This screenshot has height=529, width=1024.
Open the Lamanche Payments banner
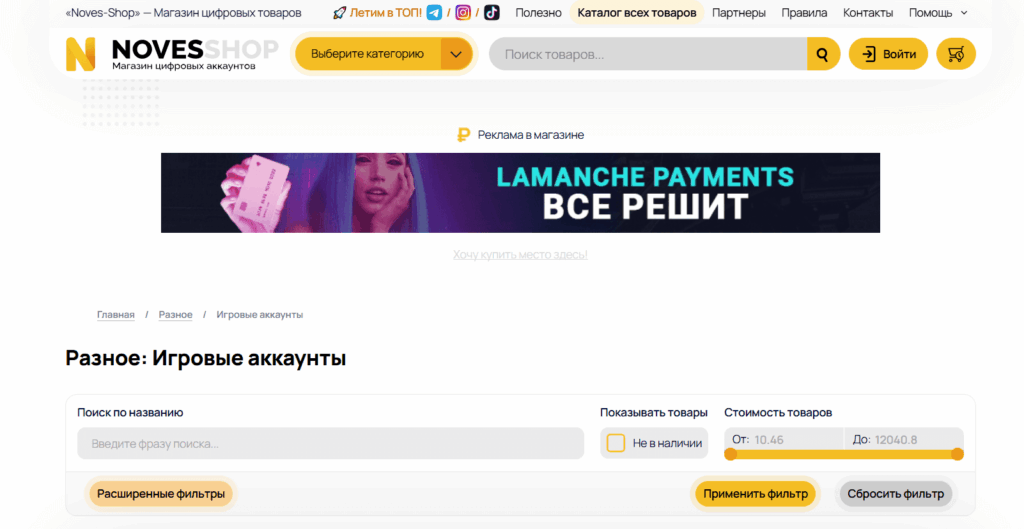(x=520, y=193)
